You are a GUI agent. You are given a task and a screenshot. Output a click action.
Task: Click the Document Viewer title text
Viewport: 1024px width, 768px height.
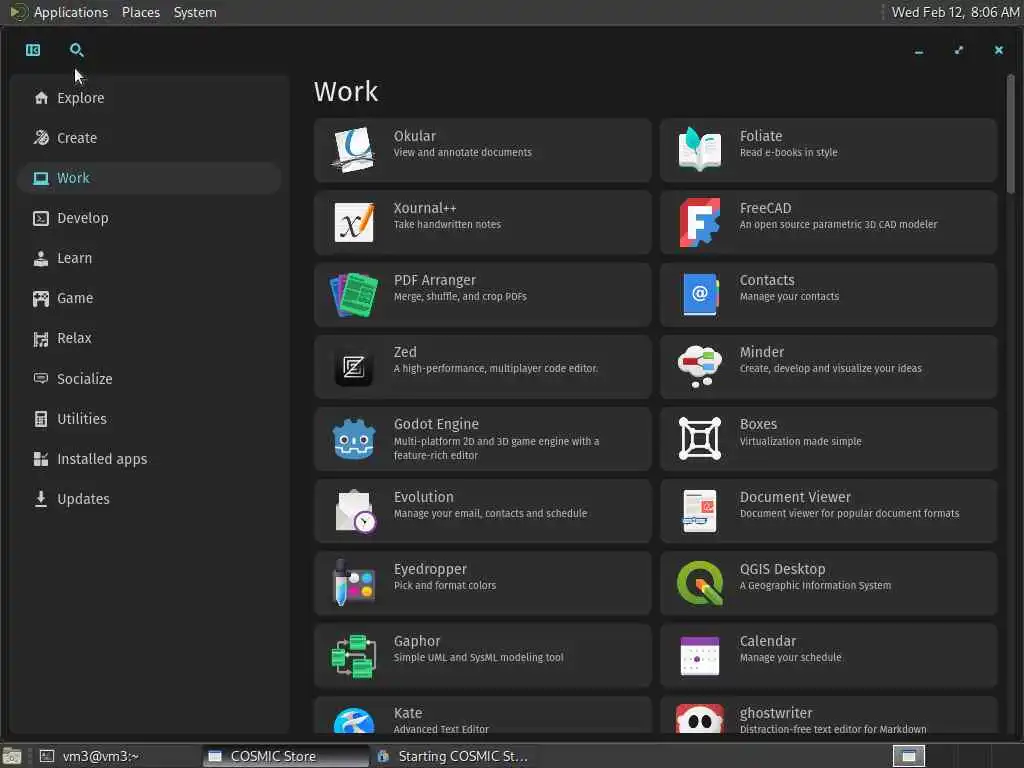click(795, 497)
